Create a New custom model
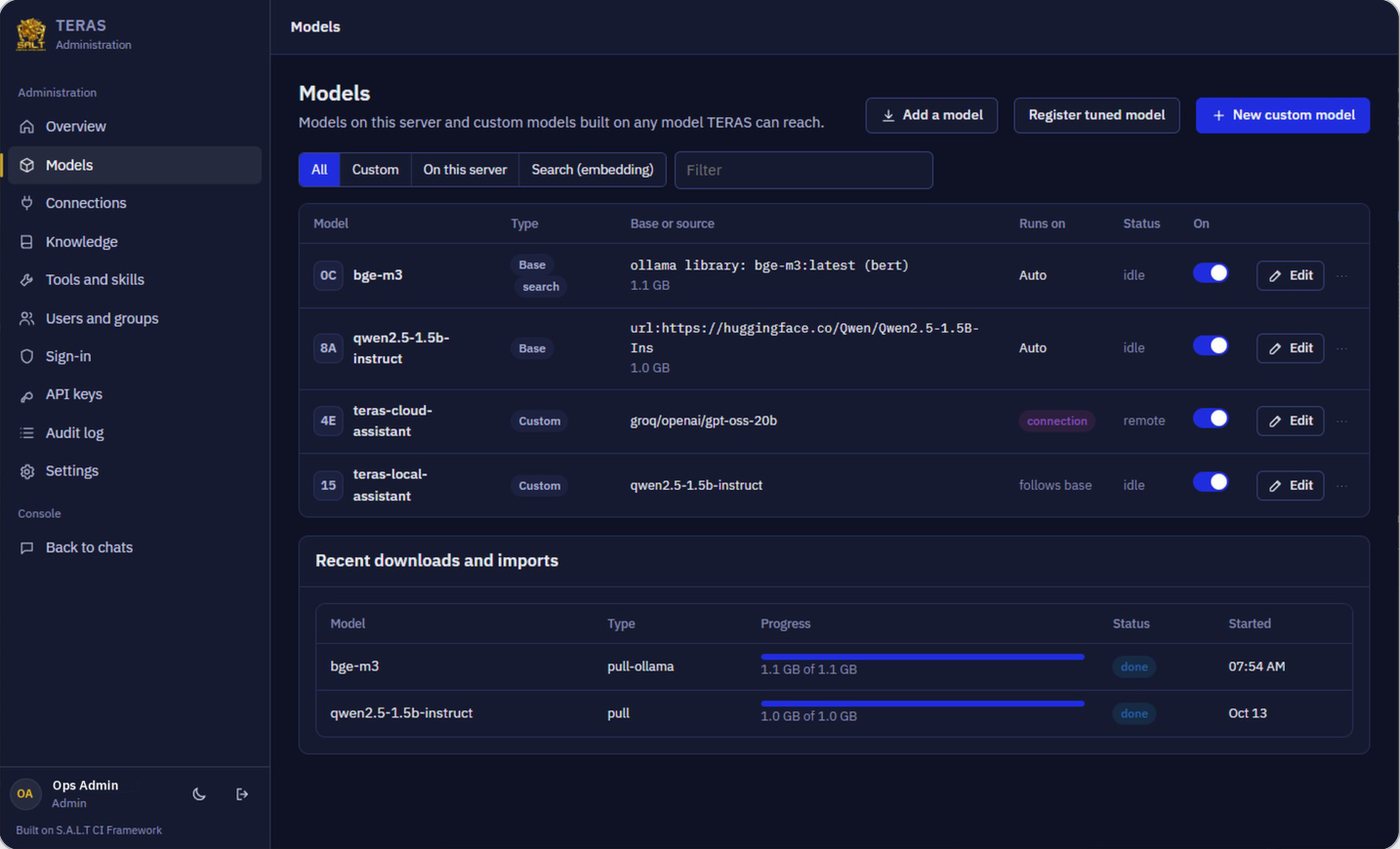The height and width of the screenshot is (849, 1400). pyautogui.click(x=1283, y=115)
